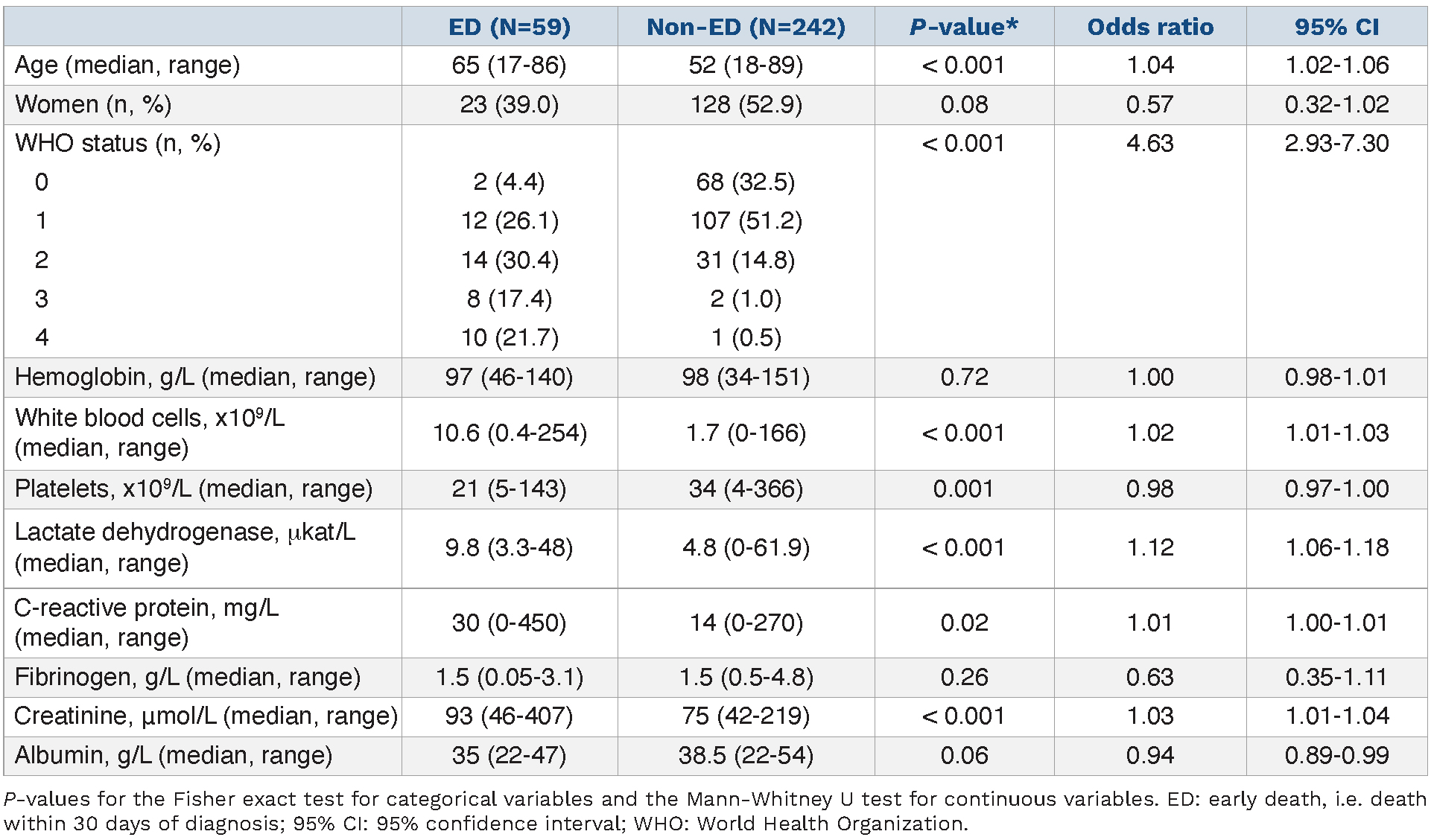Select the Non-ED cell "38.5 (22-54)"

(746, 755)
